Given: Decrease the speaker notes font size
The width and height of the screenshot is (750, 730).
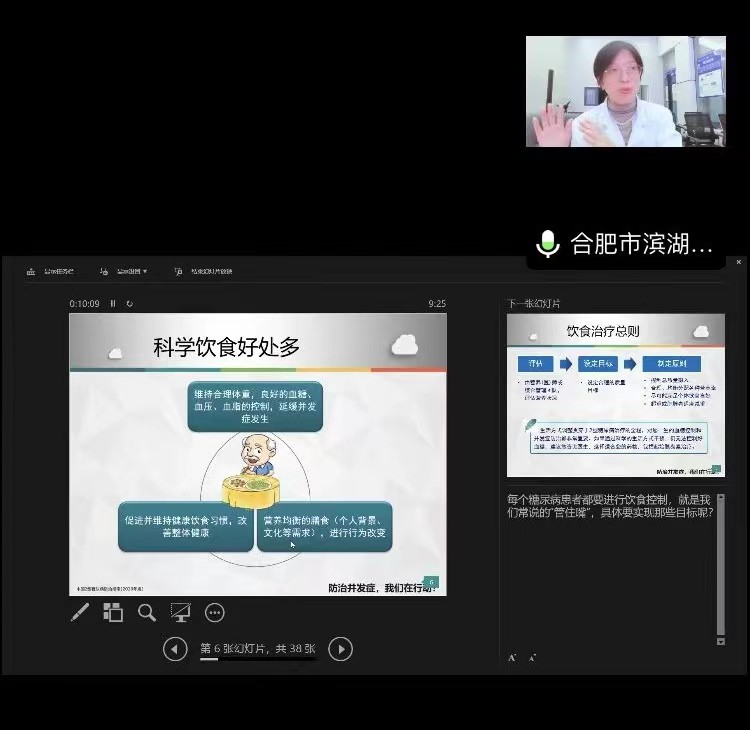Looking at the screenshot, I should [x=532, y=657].
